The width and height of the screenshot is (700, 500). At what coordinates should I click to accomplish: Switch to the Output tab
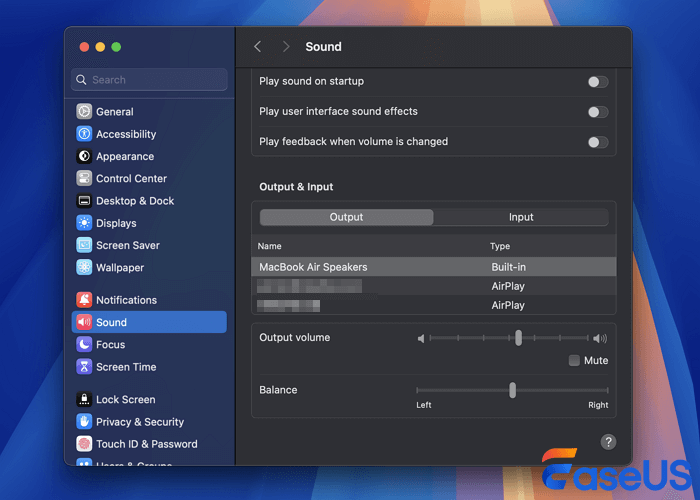346,217
